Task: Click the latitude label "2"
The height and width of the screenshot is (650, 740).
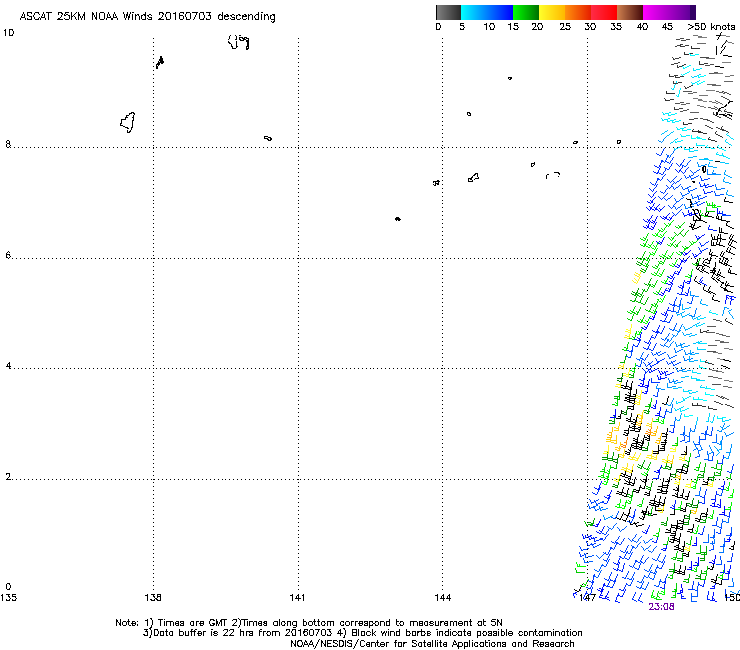Action: pos(8,476)
